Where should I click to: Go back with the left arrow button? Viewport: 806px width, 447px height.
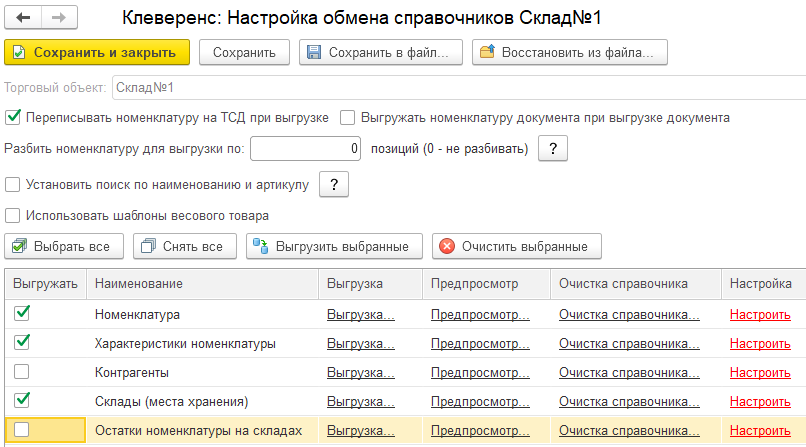pyautogui.click(x=23, y=17)
